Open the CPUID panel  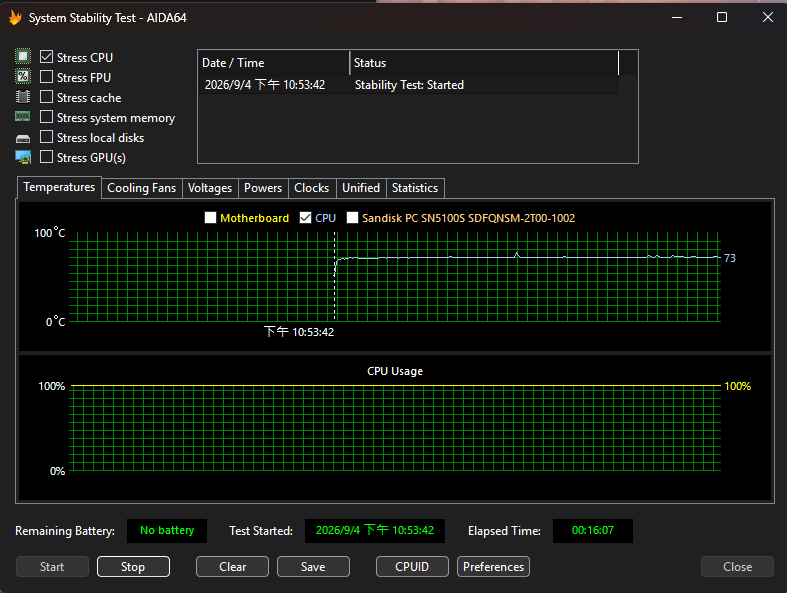412,566
